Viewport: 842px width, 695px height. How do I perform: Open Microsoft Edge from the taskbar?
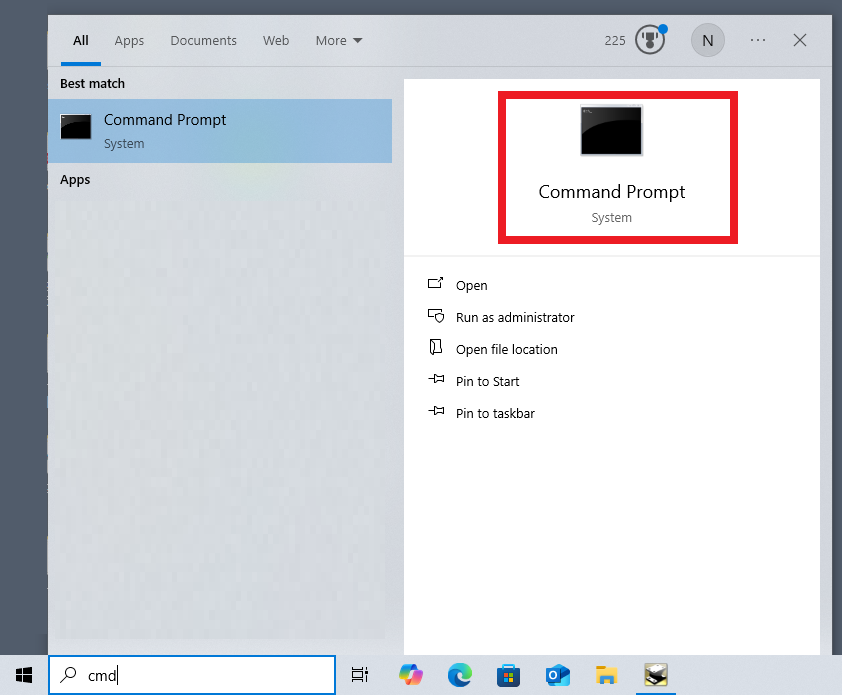[459, 675]
